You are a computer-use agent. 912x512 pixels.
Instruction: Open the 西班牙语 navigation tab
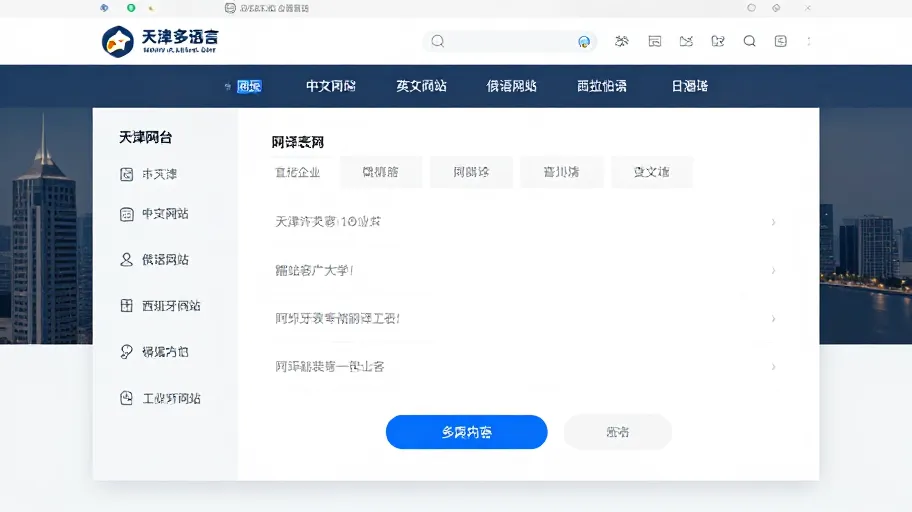601,86
